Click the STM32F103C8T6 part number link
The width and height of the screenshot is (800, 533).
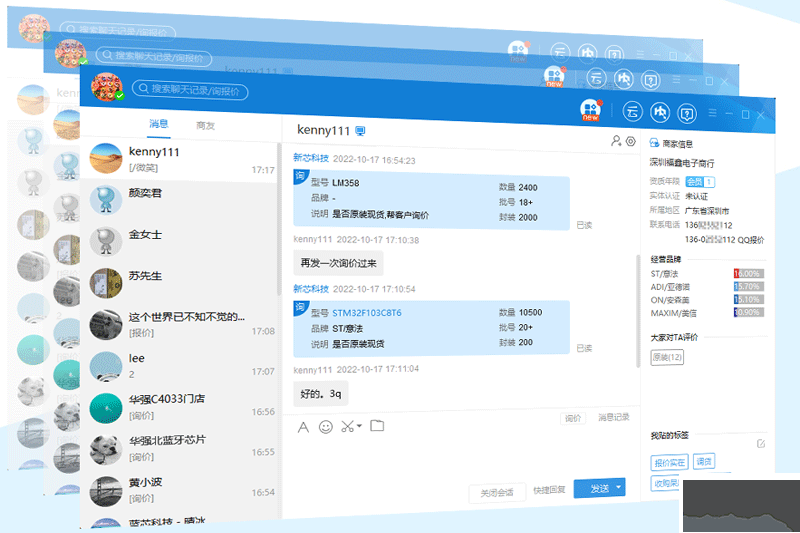(367, 313)
